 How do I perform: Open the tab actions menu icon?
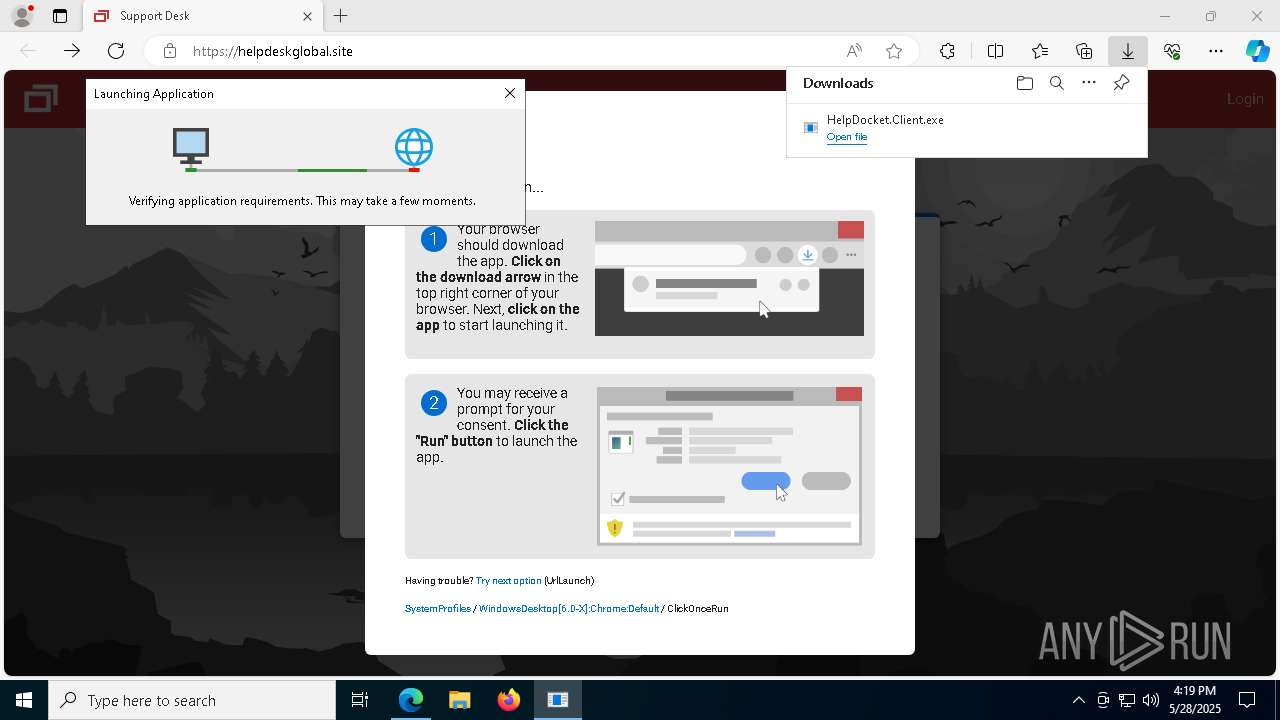(60, 16)
